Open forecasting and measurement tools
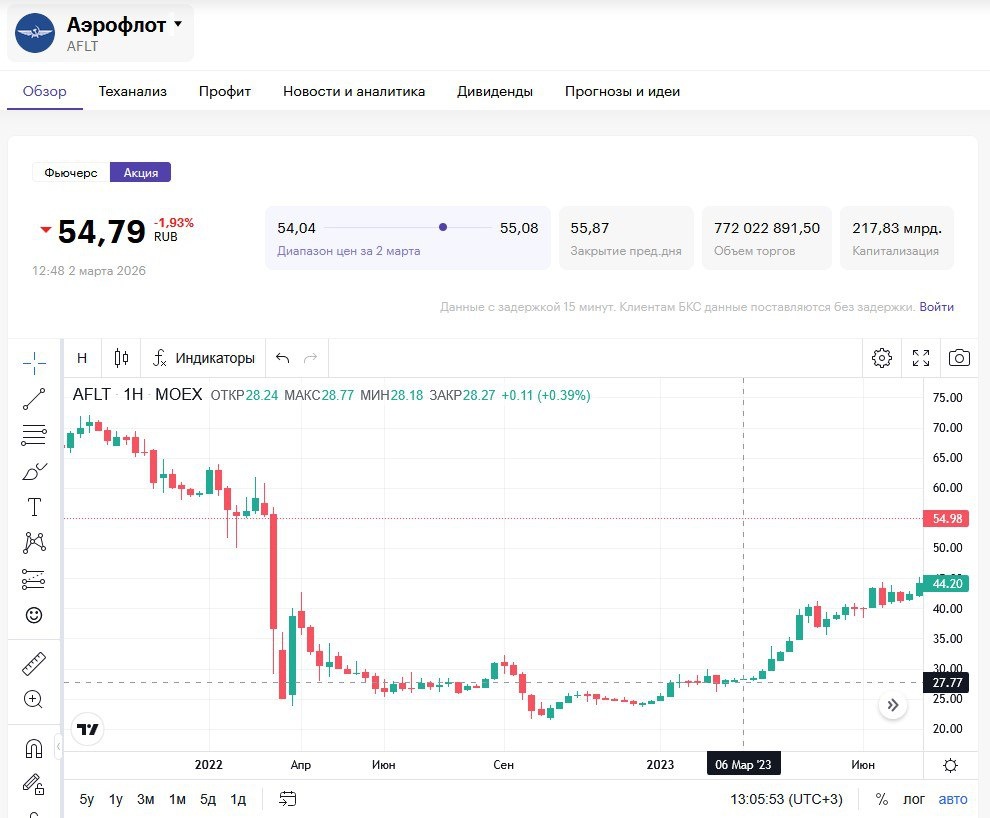Screen dimensions: 990x818 tap(34, 579)
